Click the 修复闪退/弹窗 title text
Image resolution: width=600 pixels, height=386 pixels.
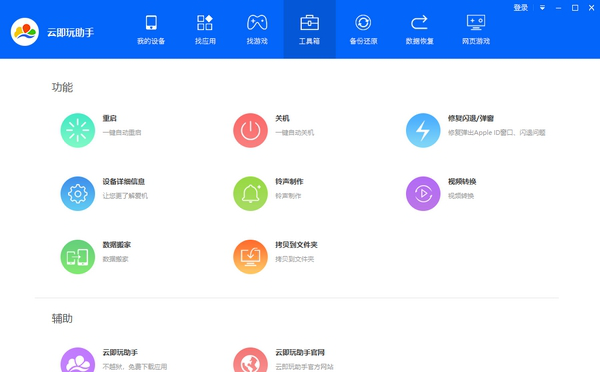point(471,118)
